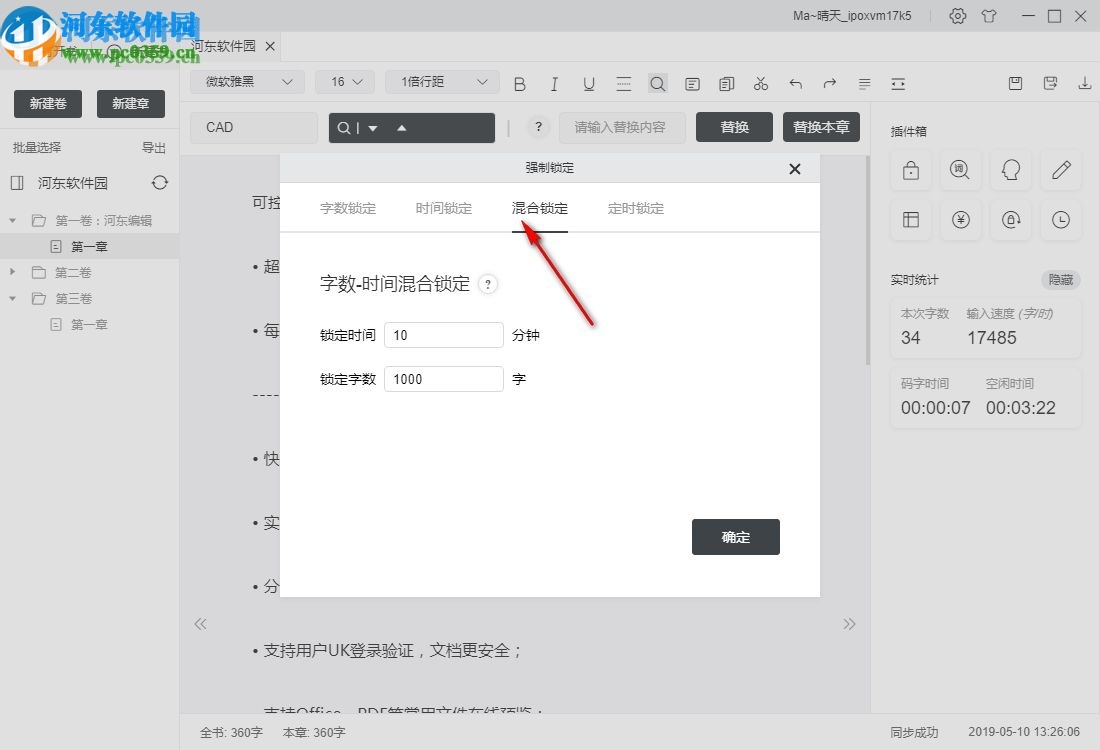Select the pencil editing plugin icon

pyautogui.click(x=1060, y=170)
